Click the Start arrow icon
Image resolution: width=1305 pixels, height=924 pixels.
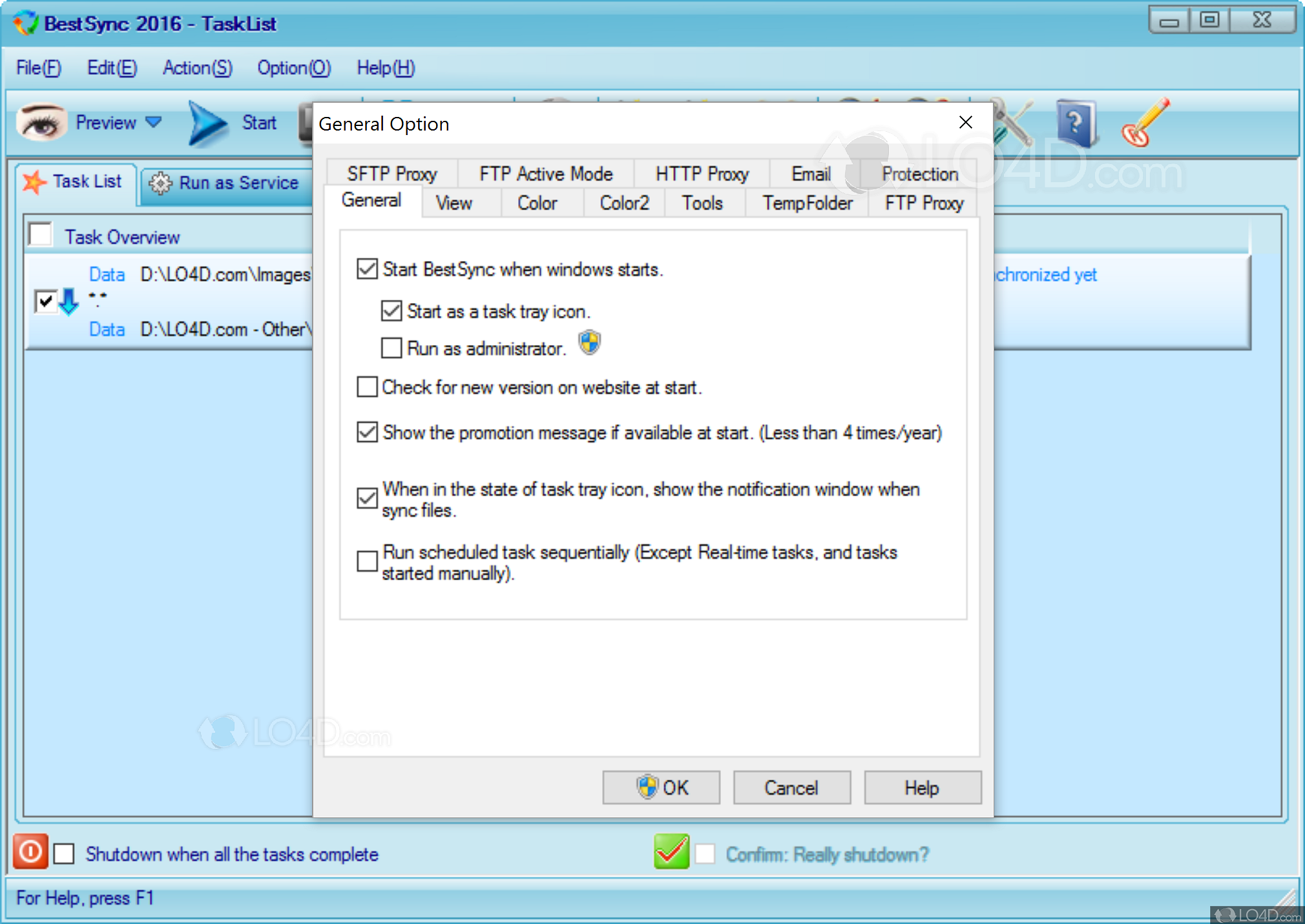point(205,123)
